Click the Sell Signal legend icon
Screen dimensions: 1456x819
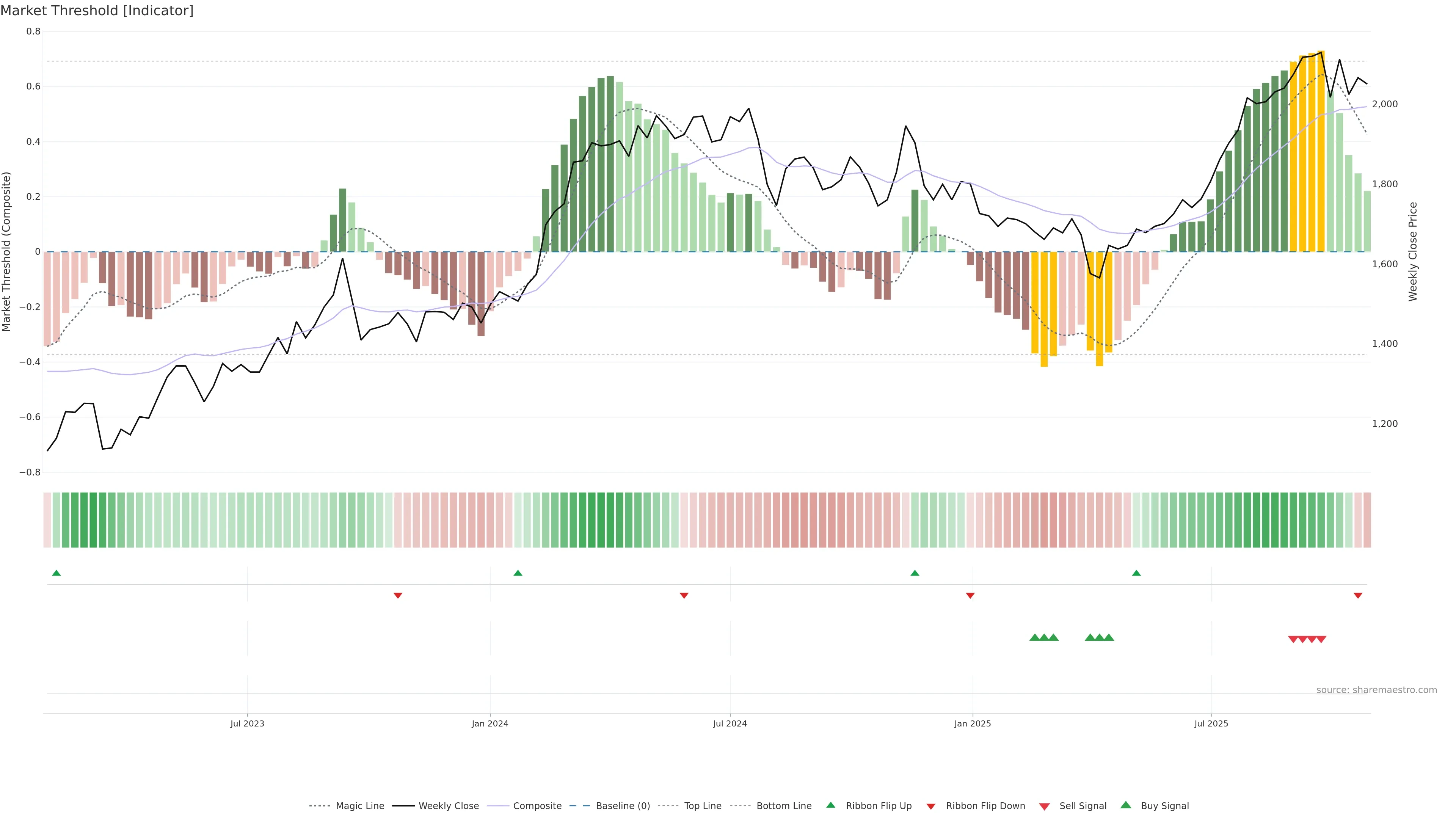(x=1045, y=806)
